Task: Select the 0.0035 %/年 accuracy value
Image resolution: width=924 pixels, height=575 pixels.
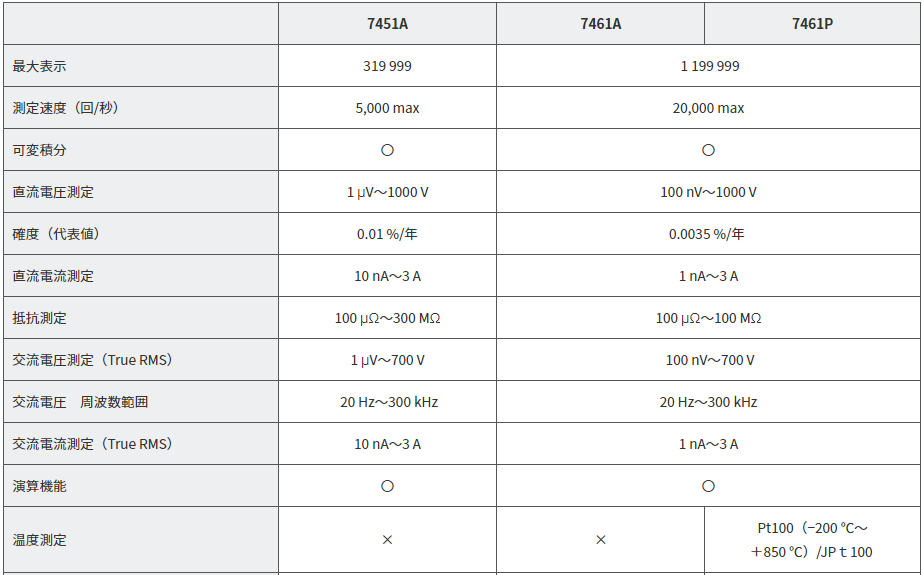Action: 706,234
